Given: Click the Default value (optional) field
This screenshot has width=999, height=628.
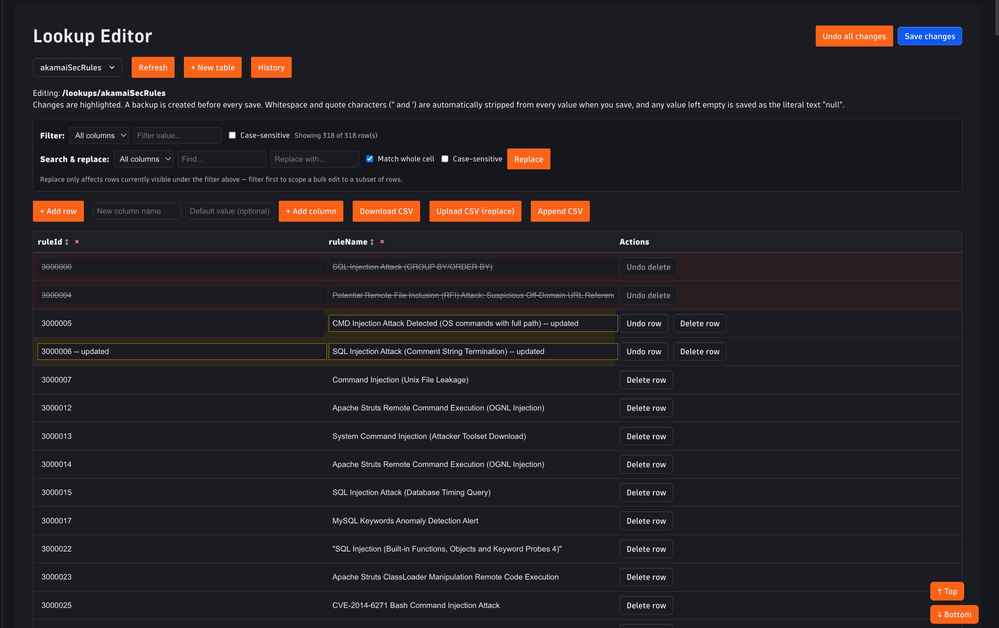Looking at the screenshot, I should [x=230, y=211].
